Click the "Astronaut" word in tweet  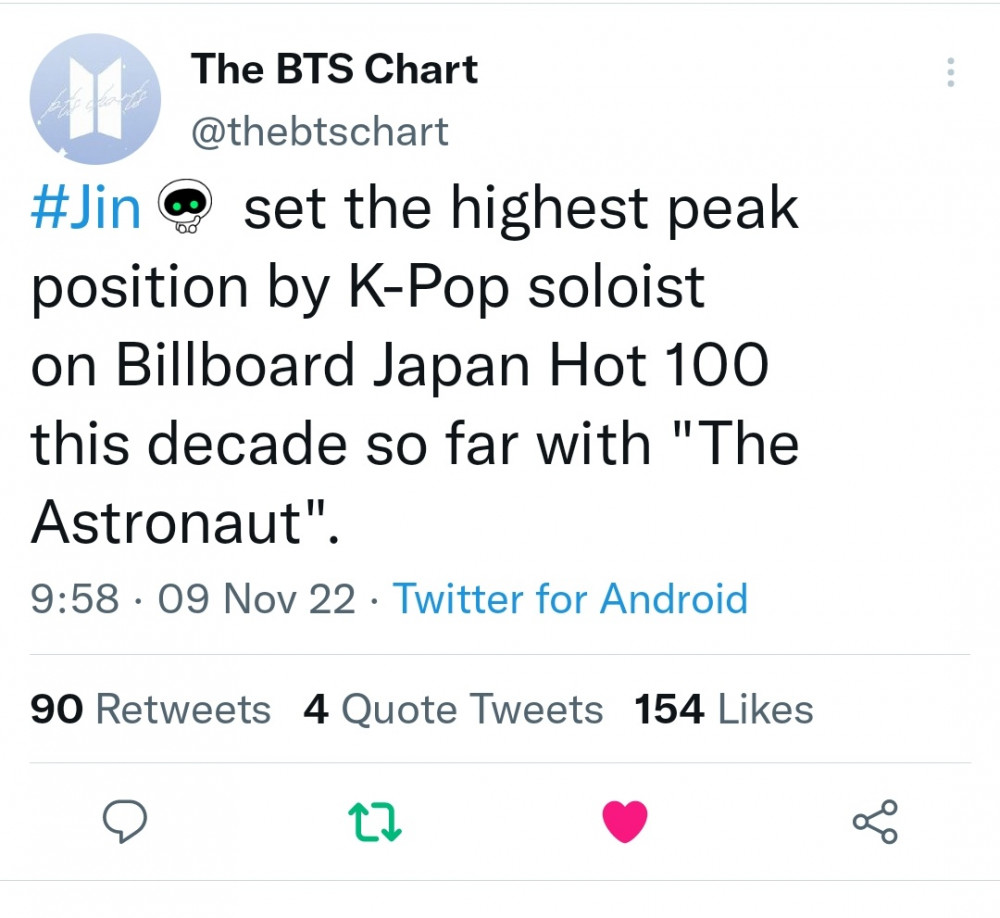click(166, 522)
